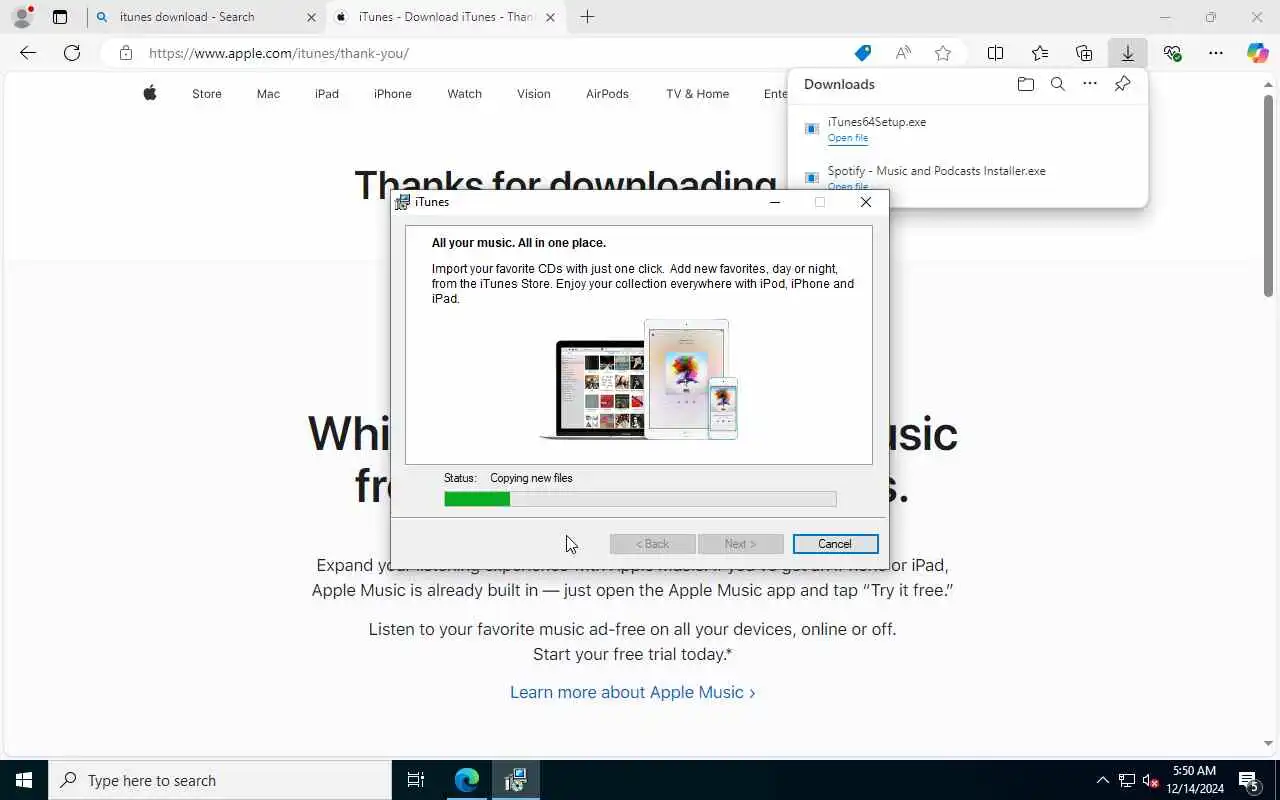Viewport: 1280px width, 800px height.
Task: Open a new browser tab
Action: [x=587, y=17]
